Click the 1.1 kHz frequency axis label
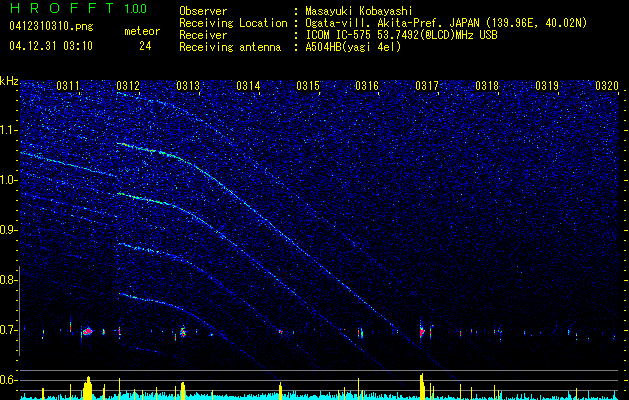 (8, 130)
